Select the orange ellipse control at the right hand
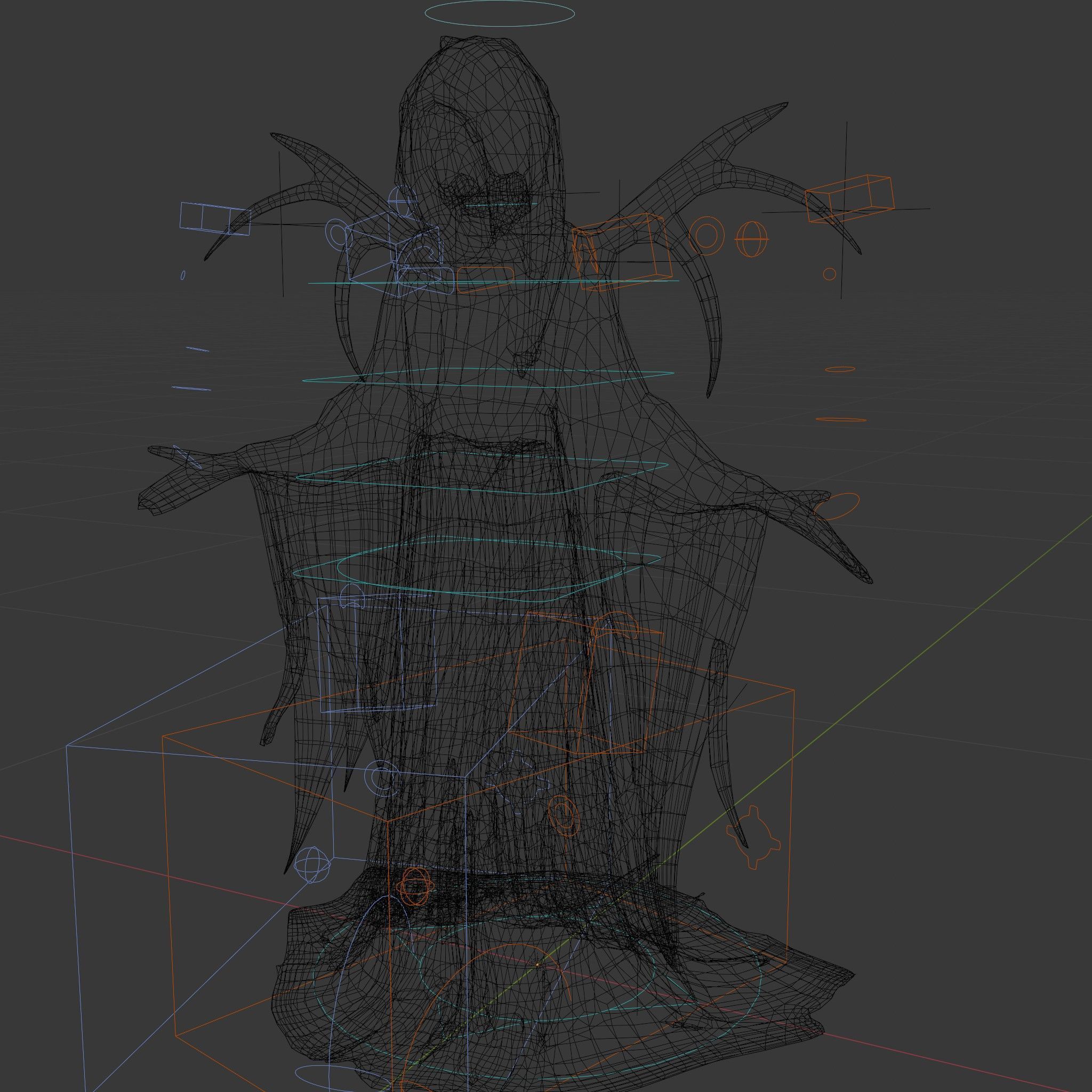1092x1092 pixels. pyautogui.click(x=837, y=506)
